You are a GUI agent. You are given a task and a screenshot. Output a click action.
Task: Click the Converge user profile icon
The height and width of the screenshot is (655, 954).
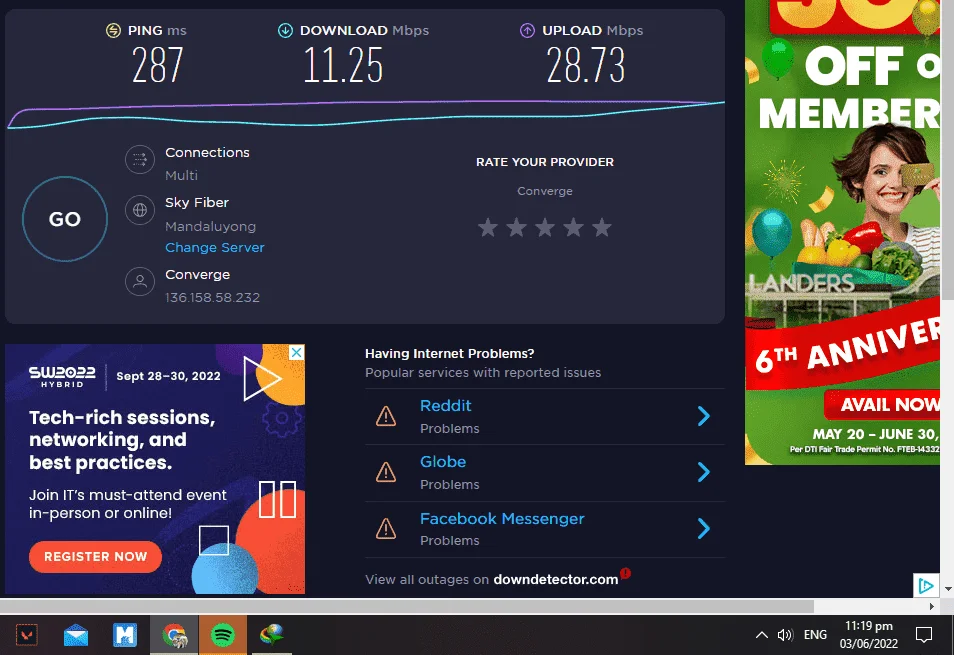pos(140,282)
